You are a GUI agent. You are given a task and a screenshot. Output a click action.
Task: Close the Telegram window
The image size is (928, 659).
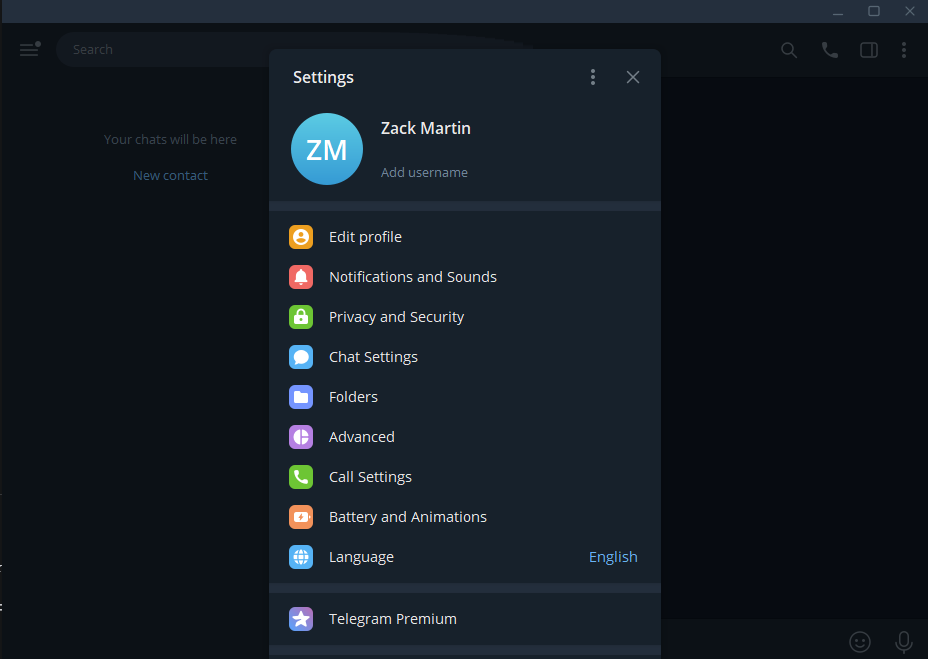click(910, 11)
